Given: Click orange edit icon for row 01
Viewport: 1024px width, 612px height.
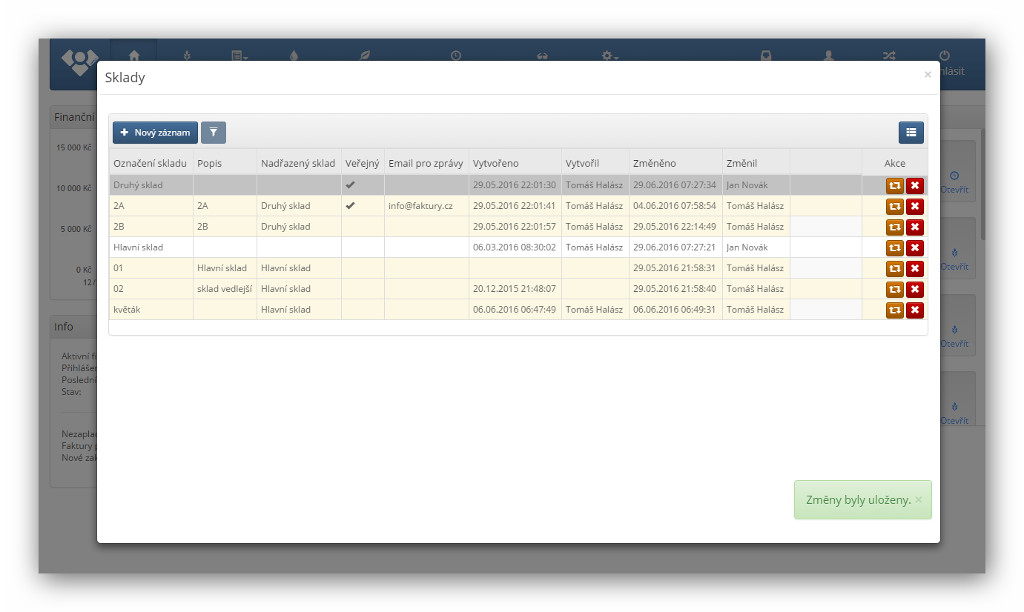Looking at the screenshot, I should 894,268.
